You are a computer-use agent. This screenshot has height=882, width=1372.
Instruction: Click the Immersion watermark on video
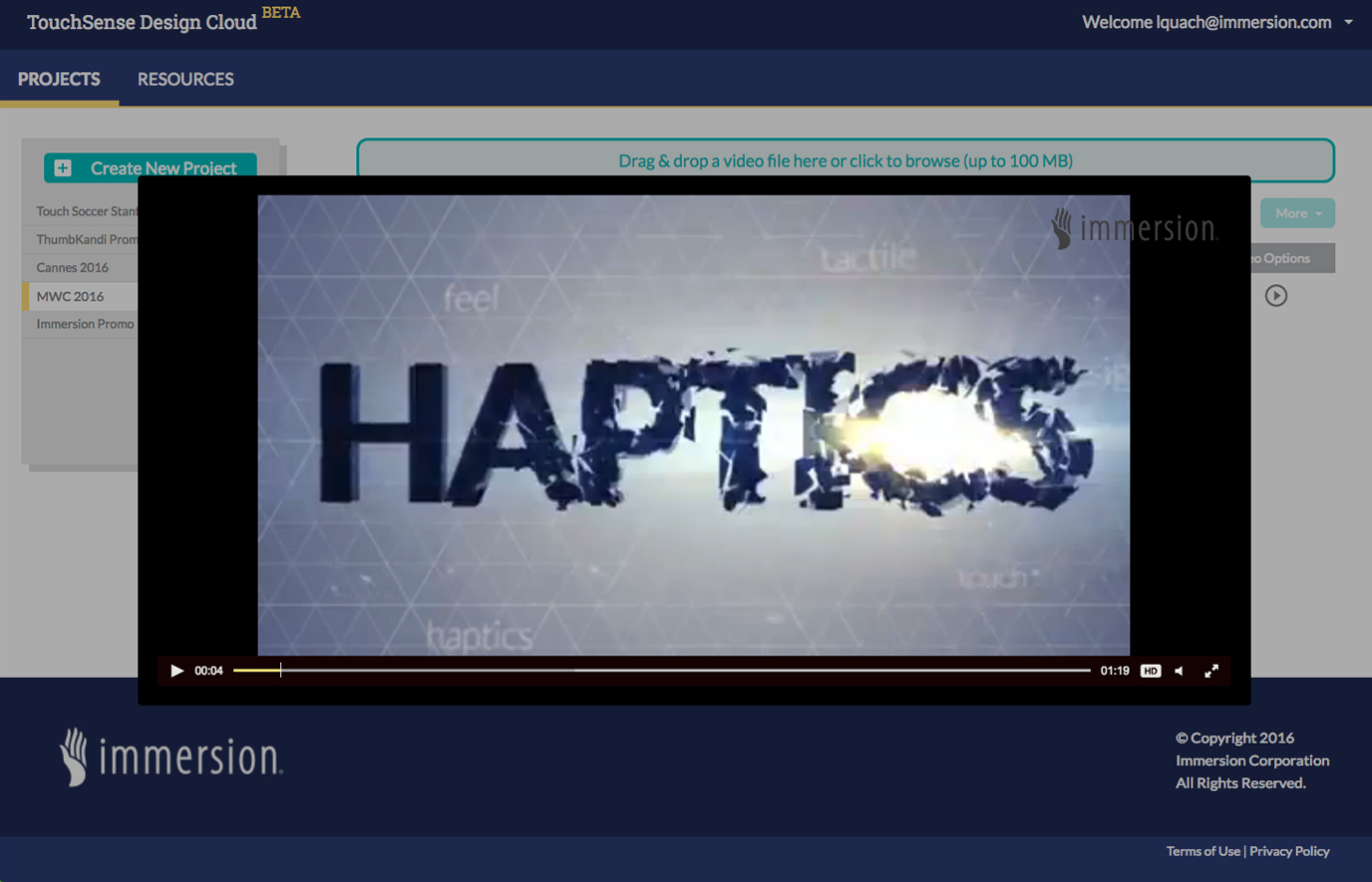point(1134,228)
